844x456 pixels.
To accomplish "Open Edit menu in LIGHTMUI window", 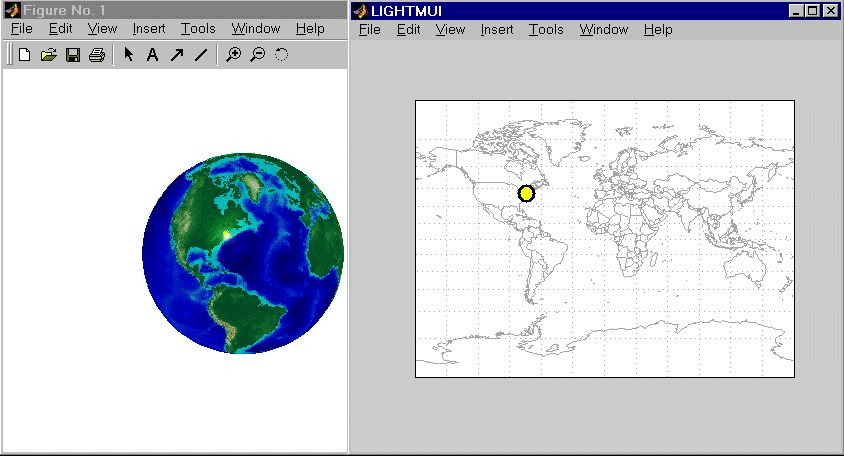I will point(408,30).
